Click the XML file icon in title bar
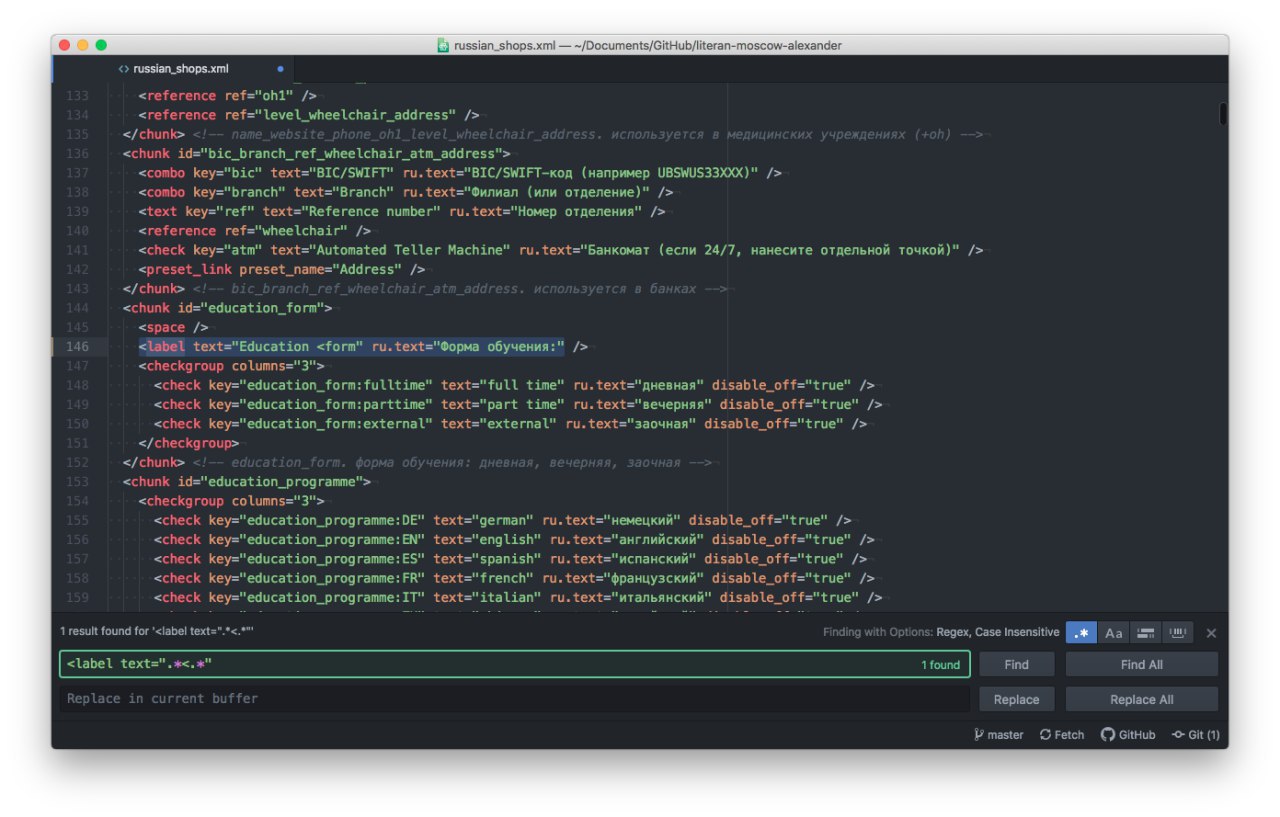 pyautogui.click(x=443, y=45)
